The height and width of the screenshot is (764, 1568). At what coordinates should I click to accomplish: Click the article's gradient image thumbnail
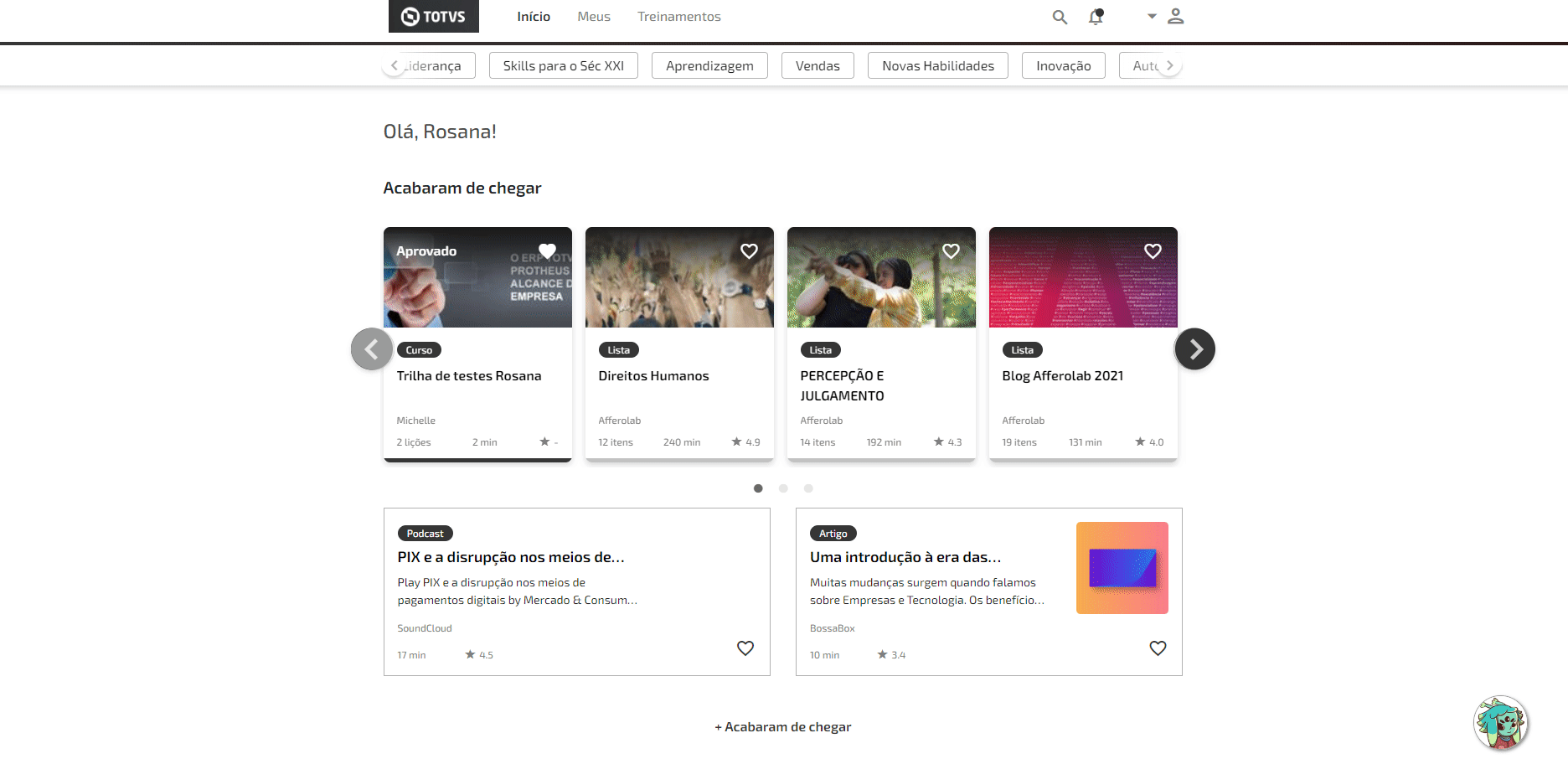1122,568
